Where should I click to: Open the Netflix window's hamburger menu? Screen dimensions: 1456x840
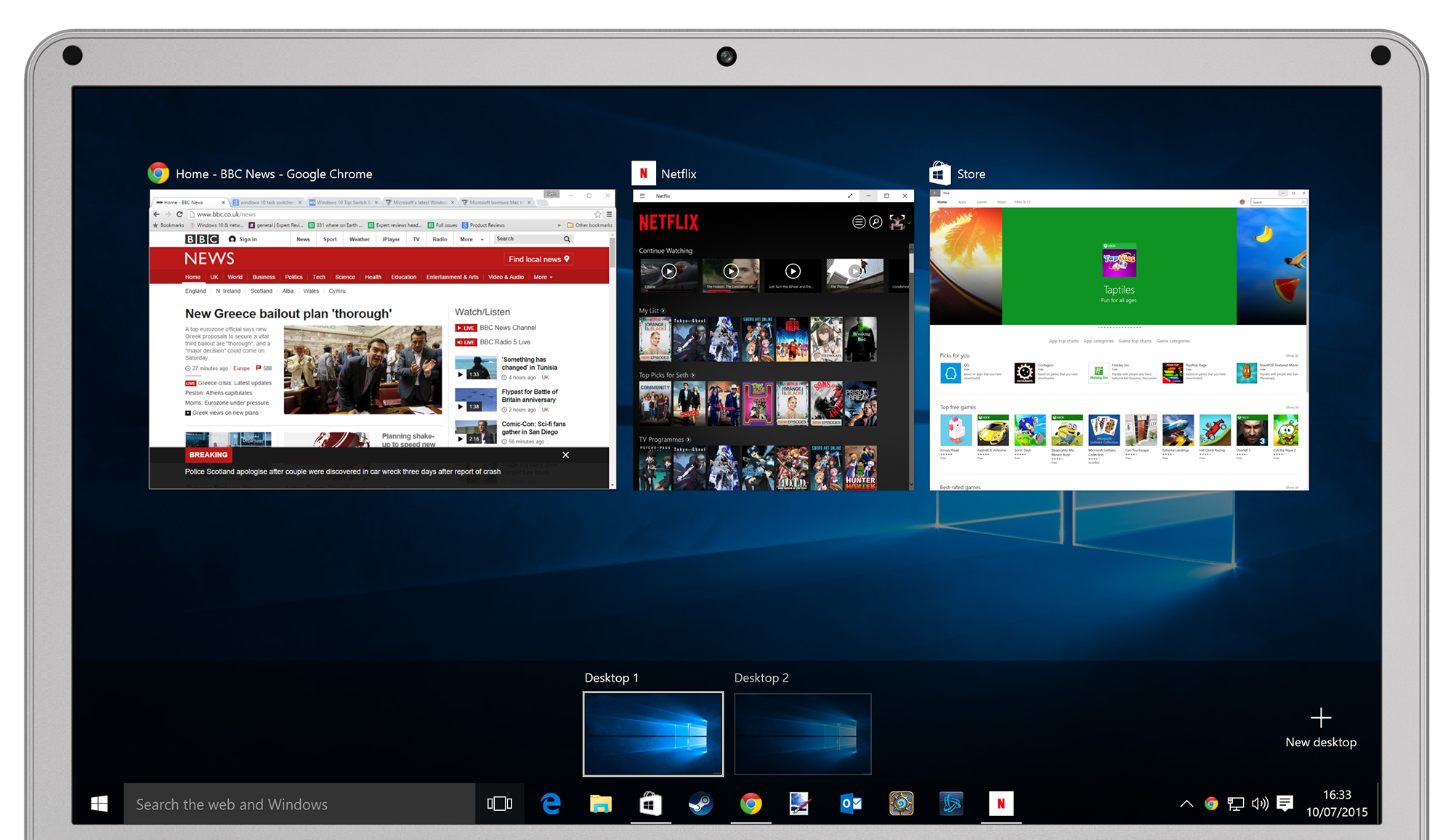[x=642, y=196]
